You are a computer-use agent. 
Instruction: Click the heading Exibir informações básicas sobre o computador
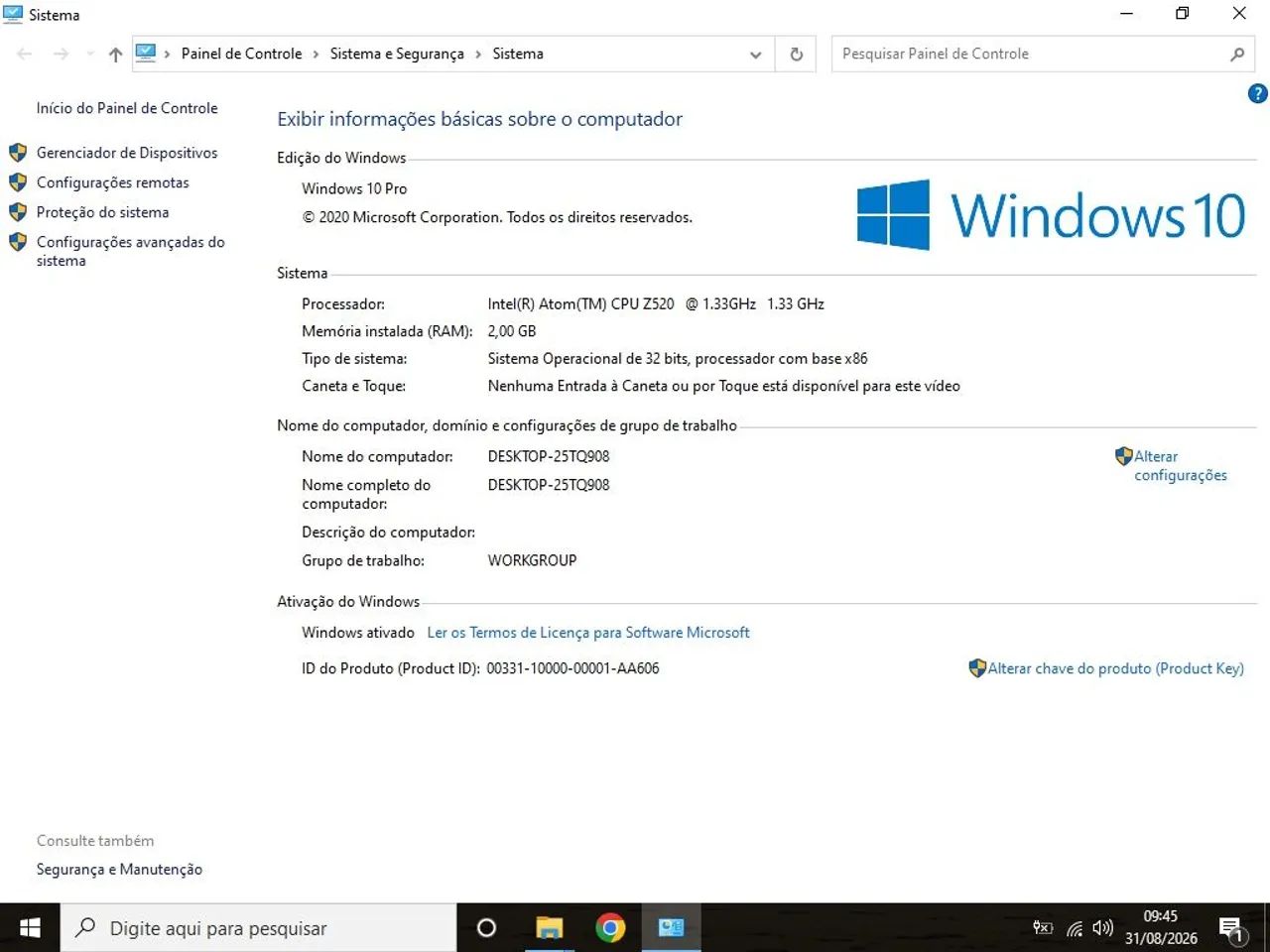[480, 120]
